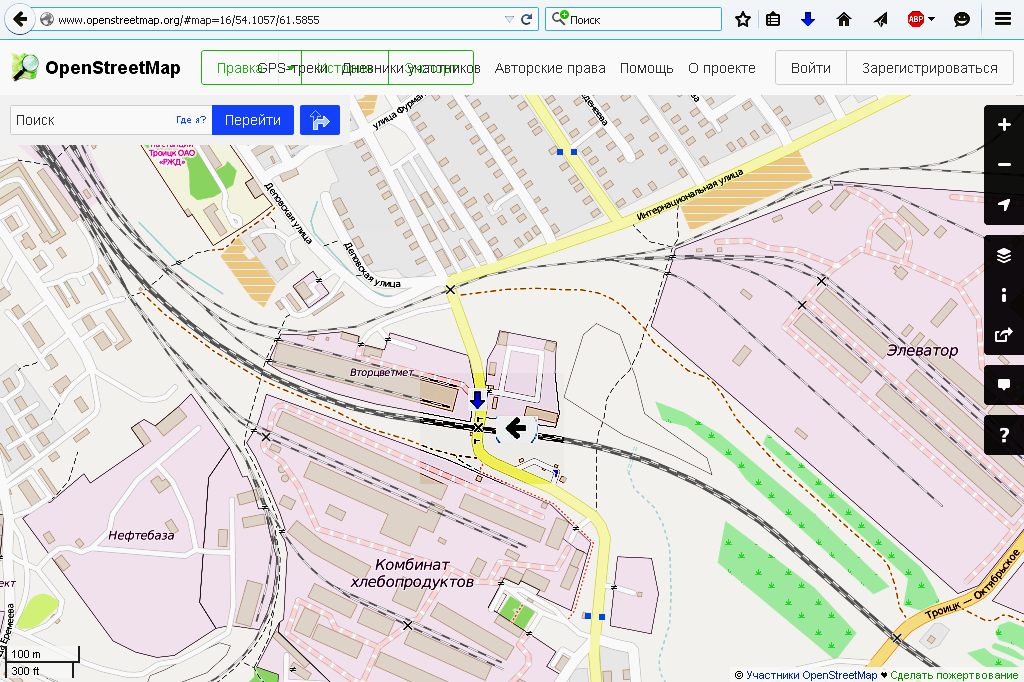Open the browser hamburger menu
1024x682 pixels.
click(x=1002, y=19)
